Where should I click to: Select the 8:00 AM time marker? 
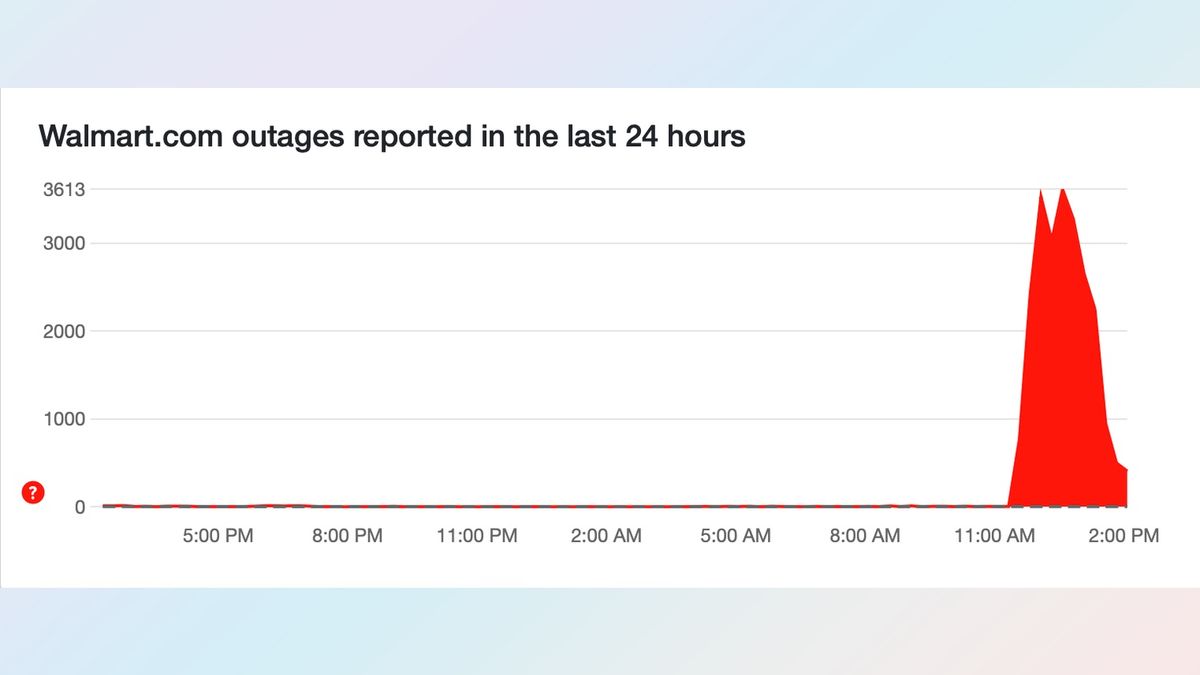864,536
